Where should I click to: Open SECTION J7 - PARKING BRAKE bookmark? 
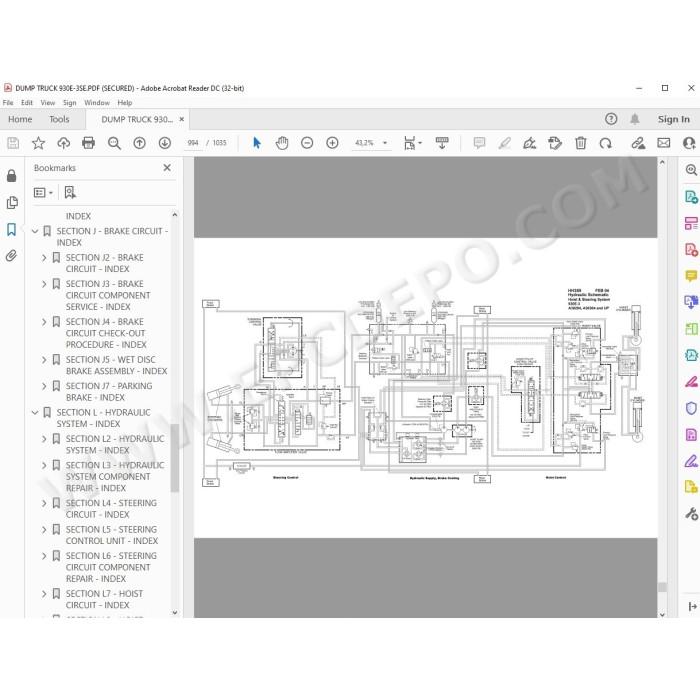pos(109,392)
